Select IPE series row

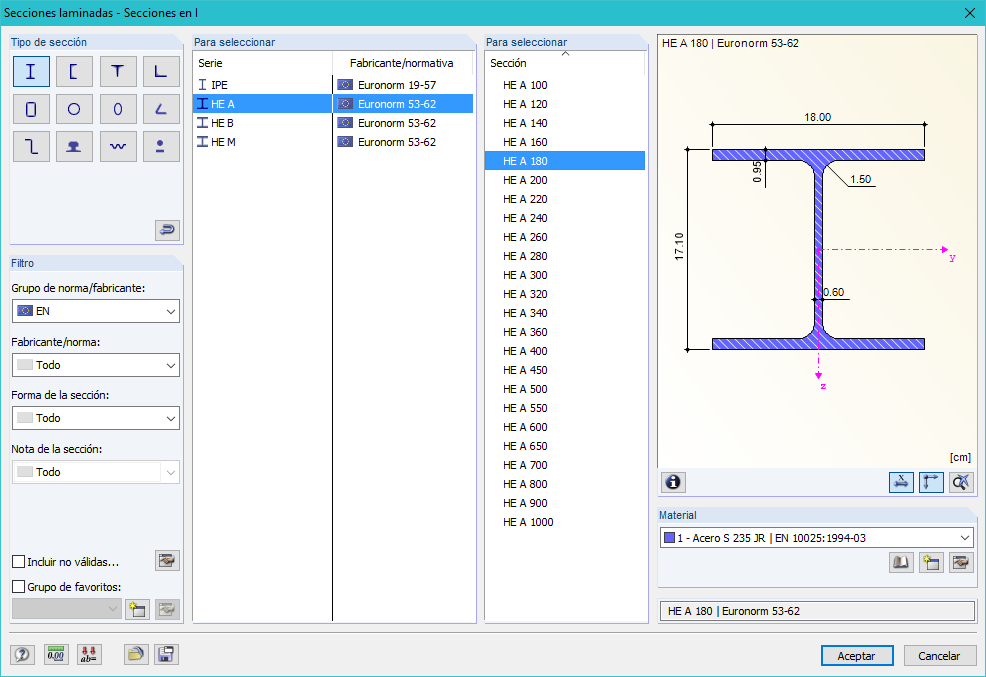333,85
